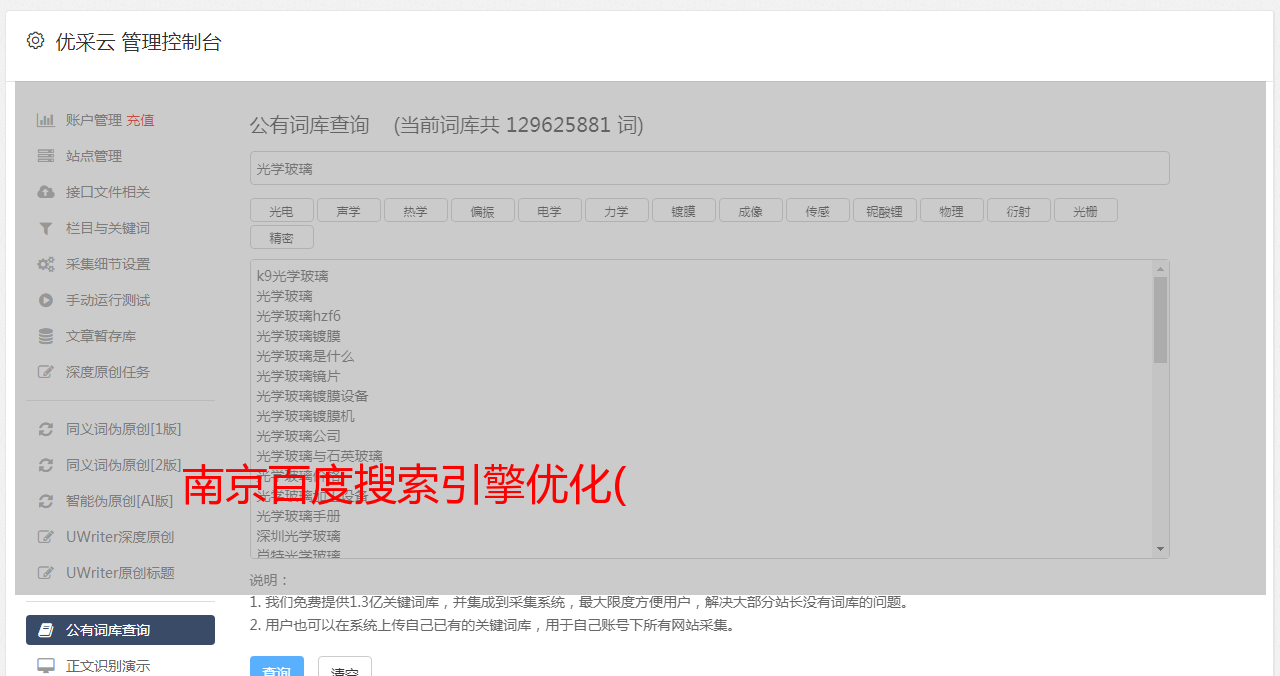Select 光学玻璃hzf6 in the results list
The height and width of the screenshot is (676, 1280).
pos(298,316)
